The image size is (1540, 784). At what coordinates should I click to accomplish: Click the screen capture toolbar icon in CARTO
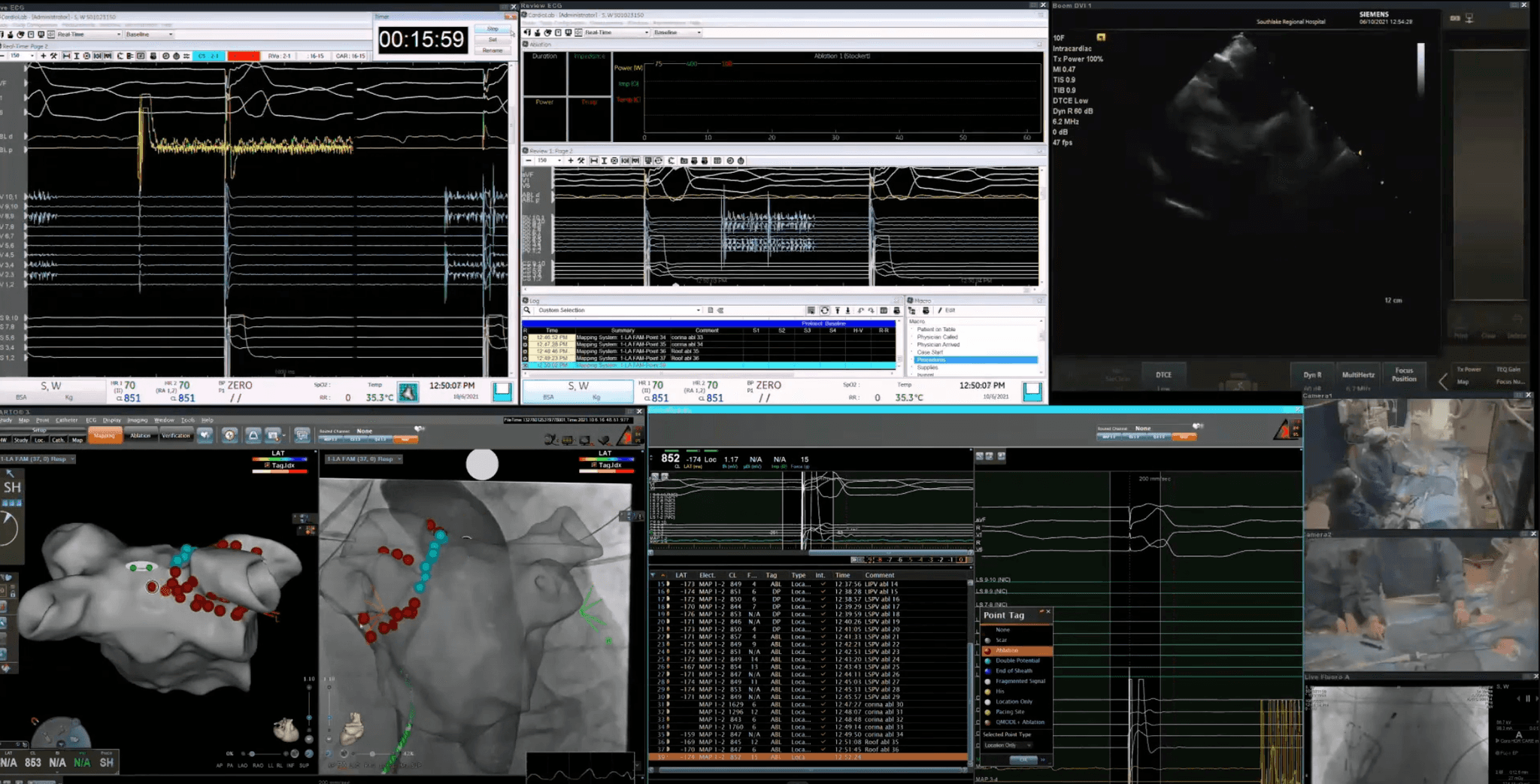(274, 435)
